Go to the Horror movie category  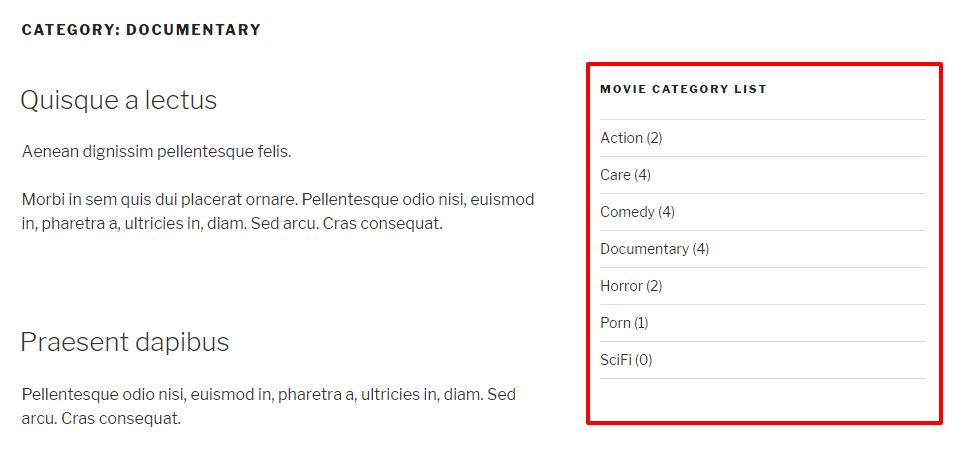[621, 286]
